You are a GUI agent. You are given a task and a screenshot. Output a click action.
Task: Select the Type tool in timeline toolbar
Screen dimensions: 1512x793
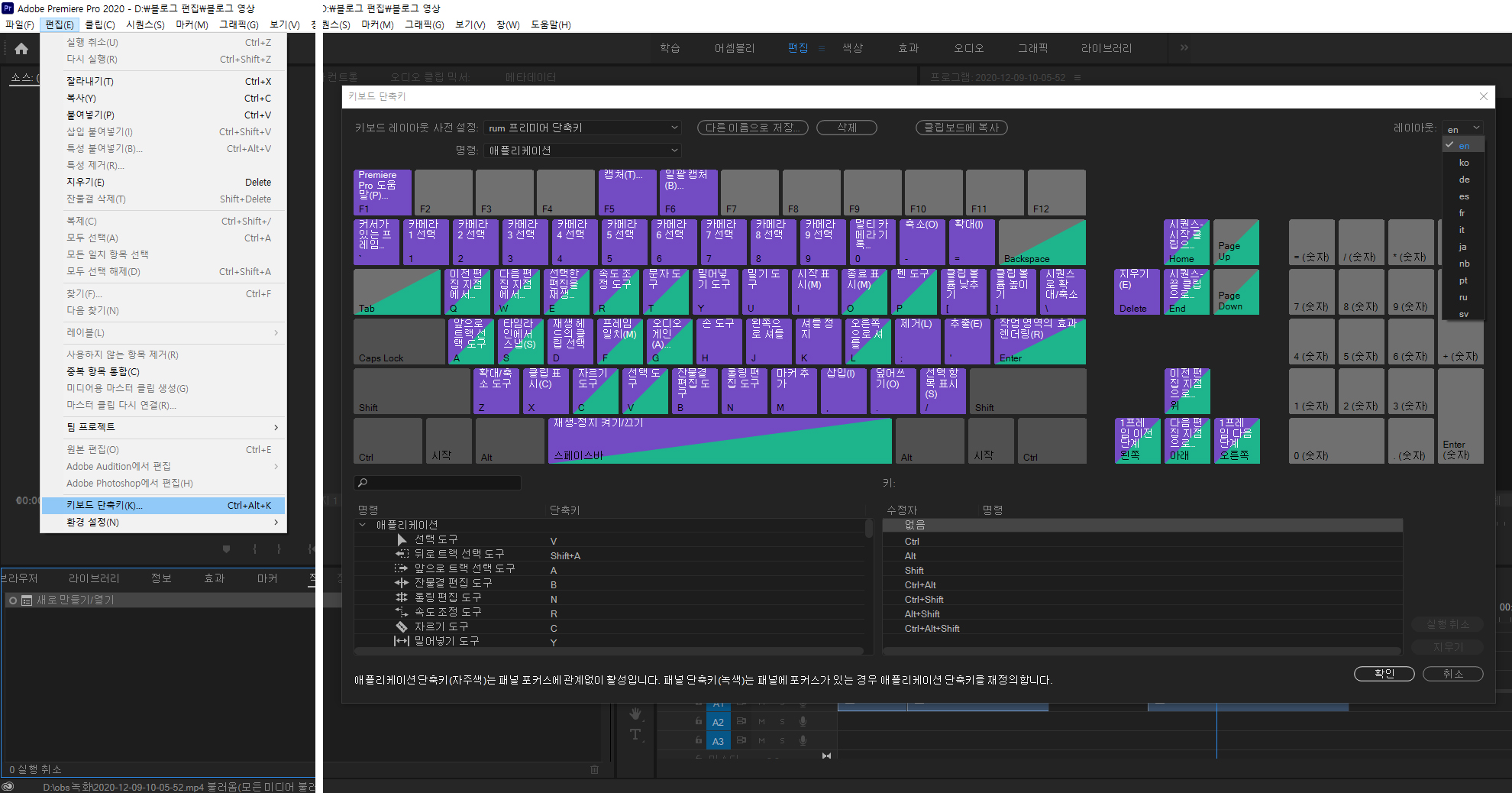click(635, 734)
